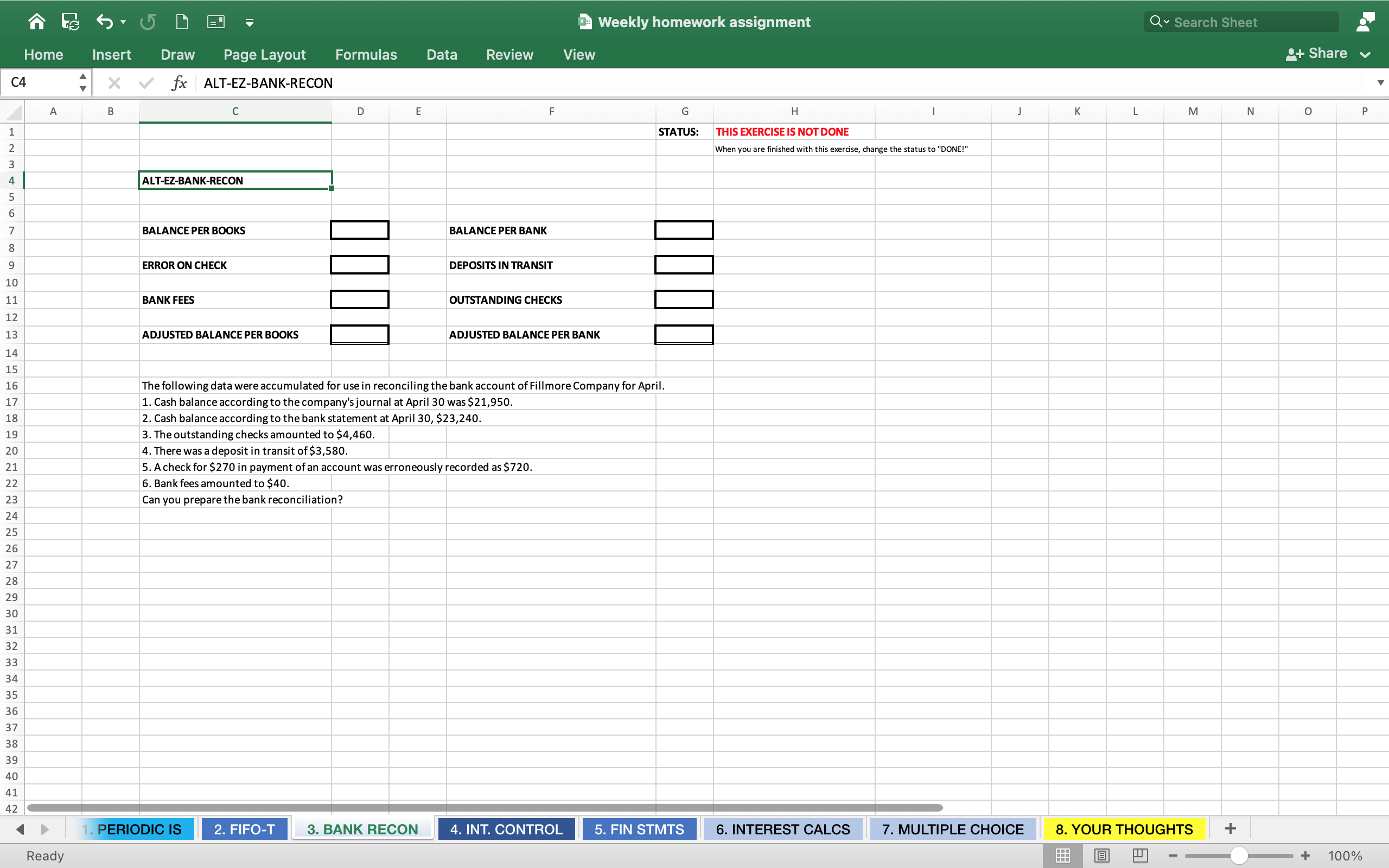
Task: Click the Save icon
Action: click(x=70, y=22)
